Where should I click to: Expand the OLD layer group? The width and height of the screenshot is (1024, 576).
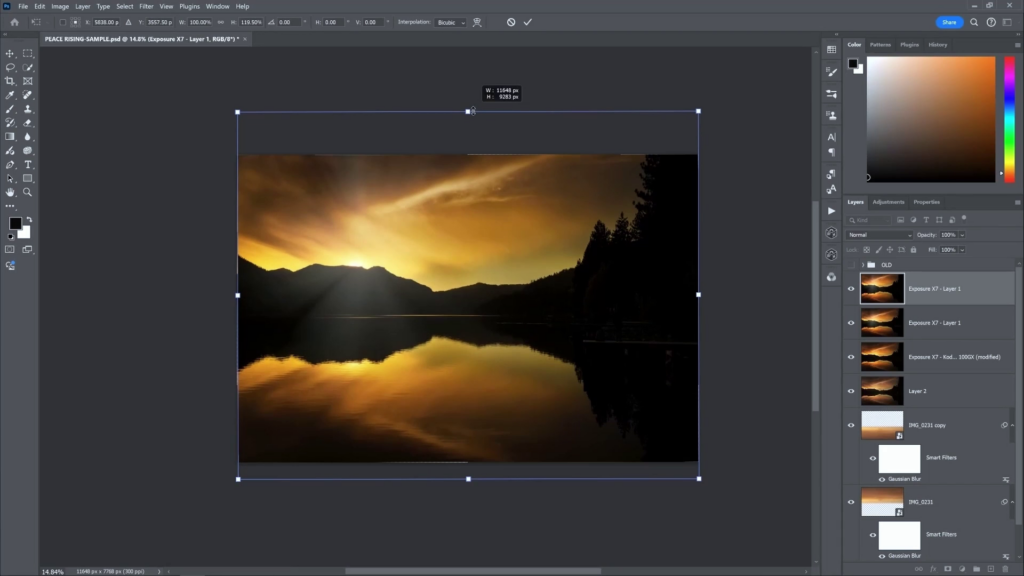coord(863,265)
